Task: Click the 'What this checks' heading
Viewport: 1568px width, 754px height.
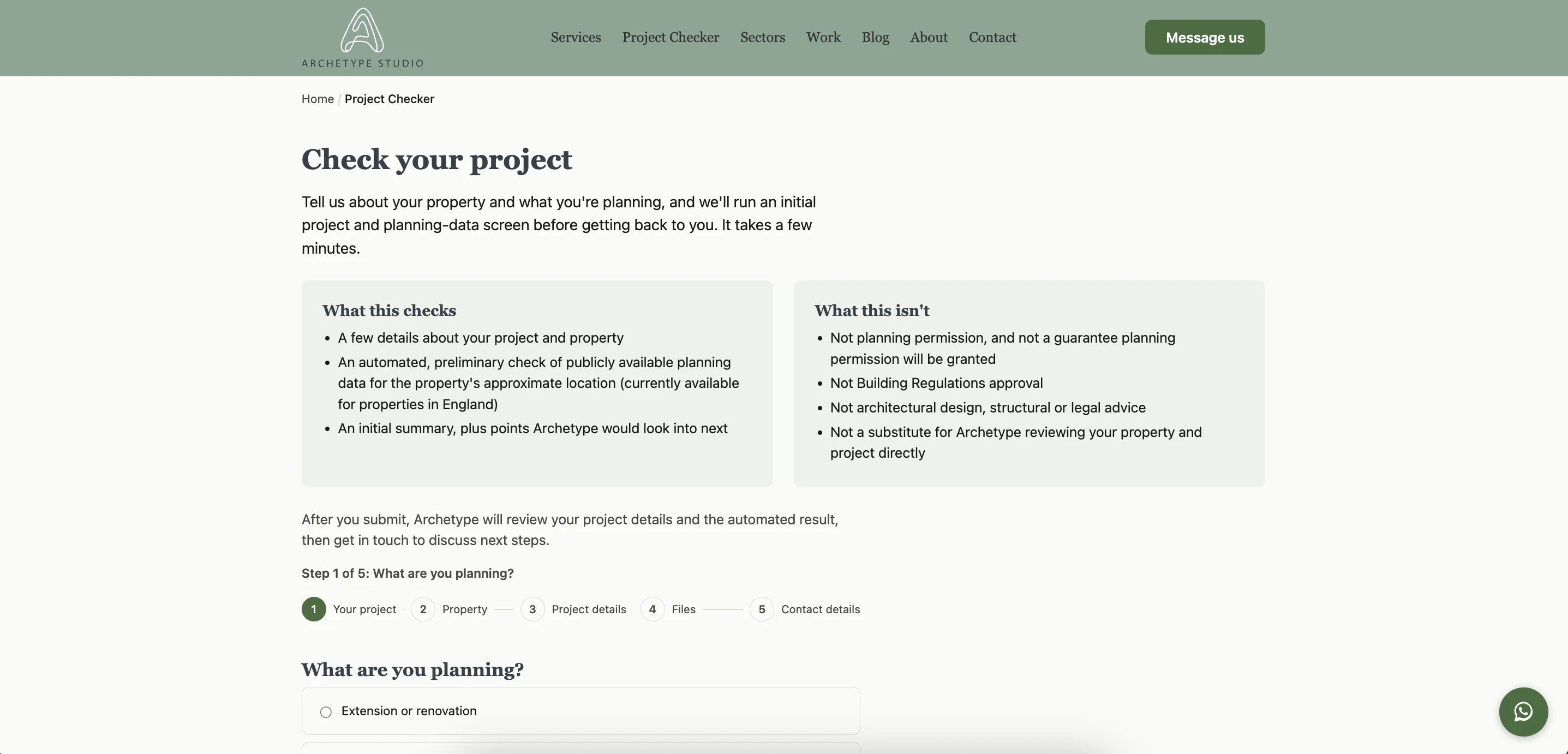Action: click(x=389, y=310)
